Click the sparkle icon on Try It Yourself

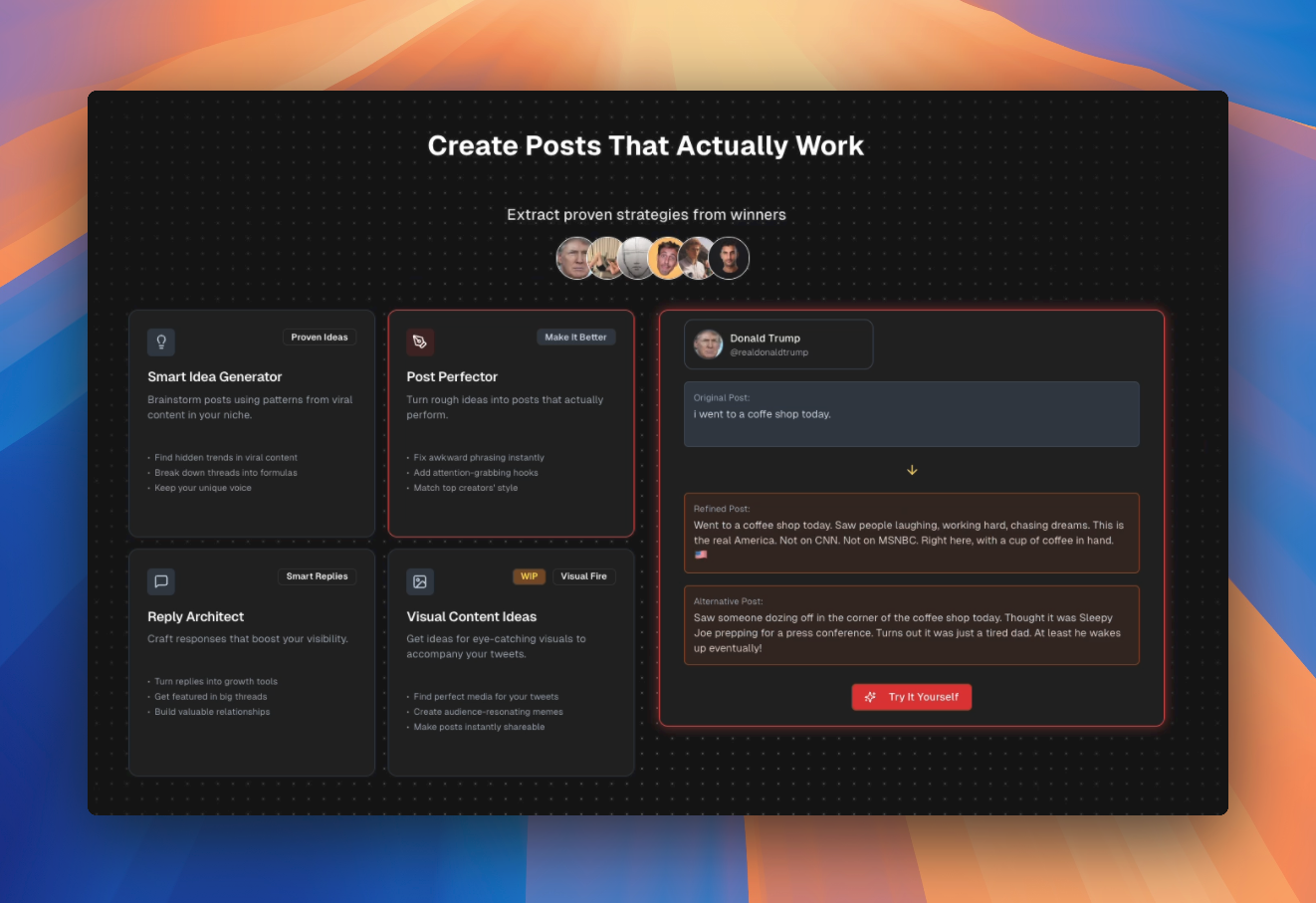871,697
